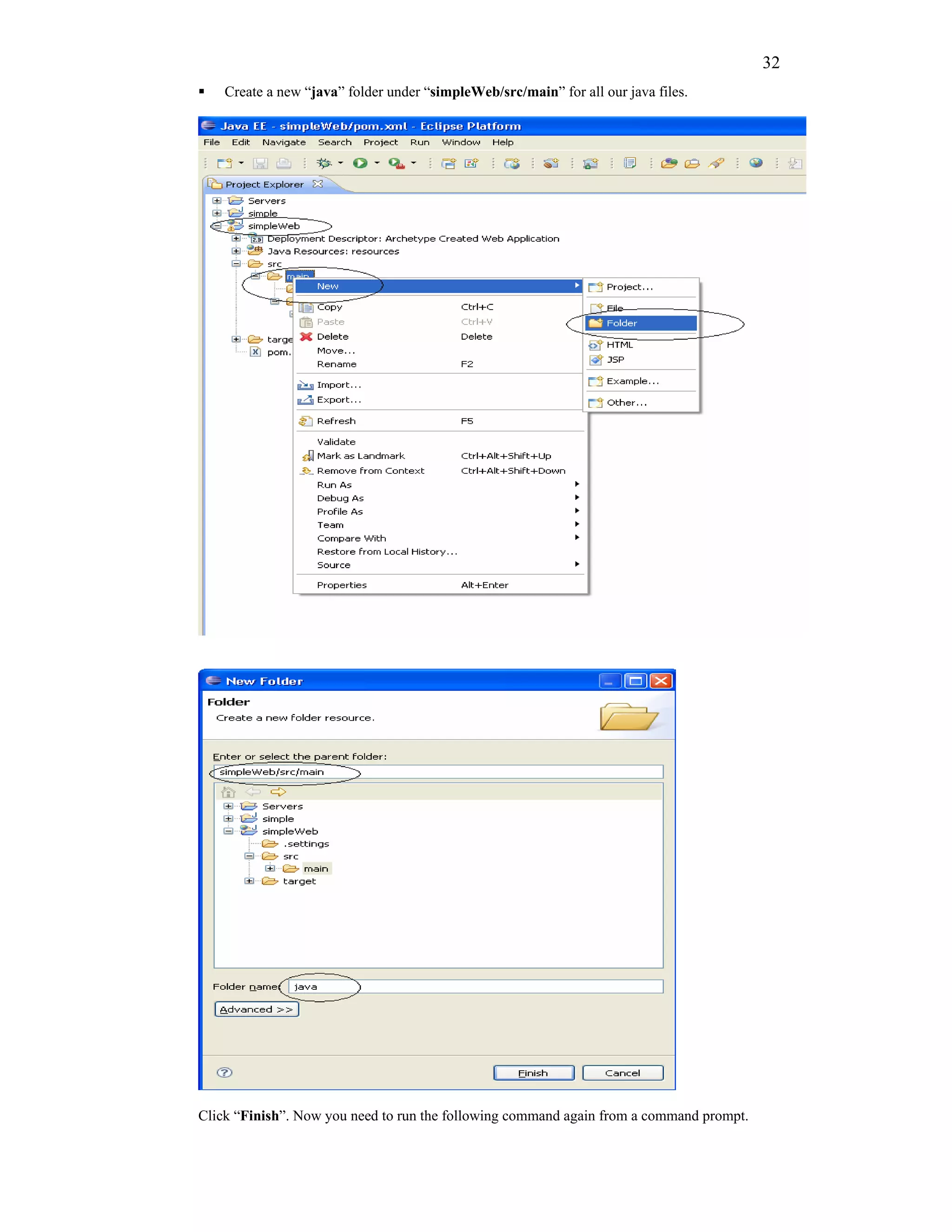Open the Run dropdown arrow in toolbar
Image resolution: width=952 pixels, height=1232 pixels.
[377, 163]
